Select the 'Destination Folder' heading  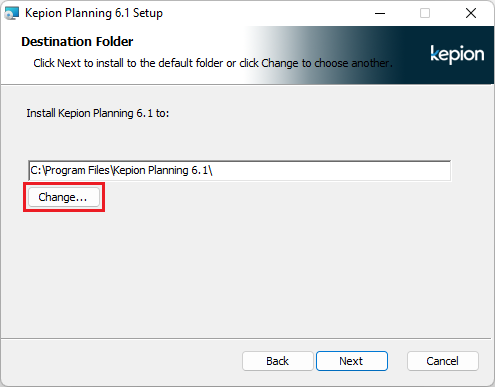pos(77,42)
